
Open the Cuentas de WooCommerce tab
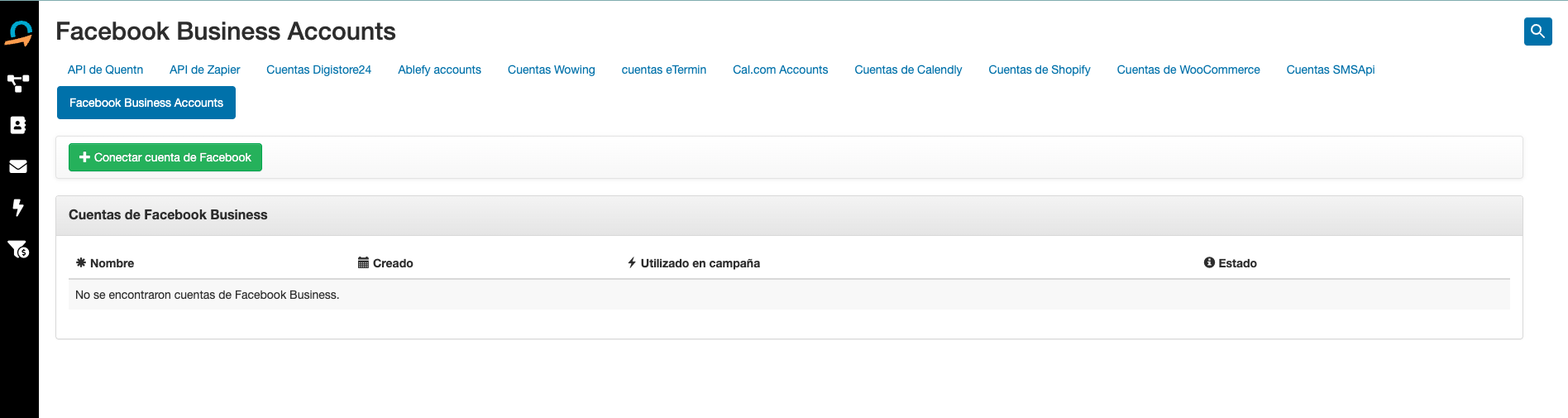[1188, 70]
